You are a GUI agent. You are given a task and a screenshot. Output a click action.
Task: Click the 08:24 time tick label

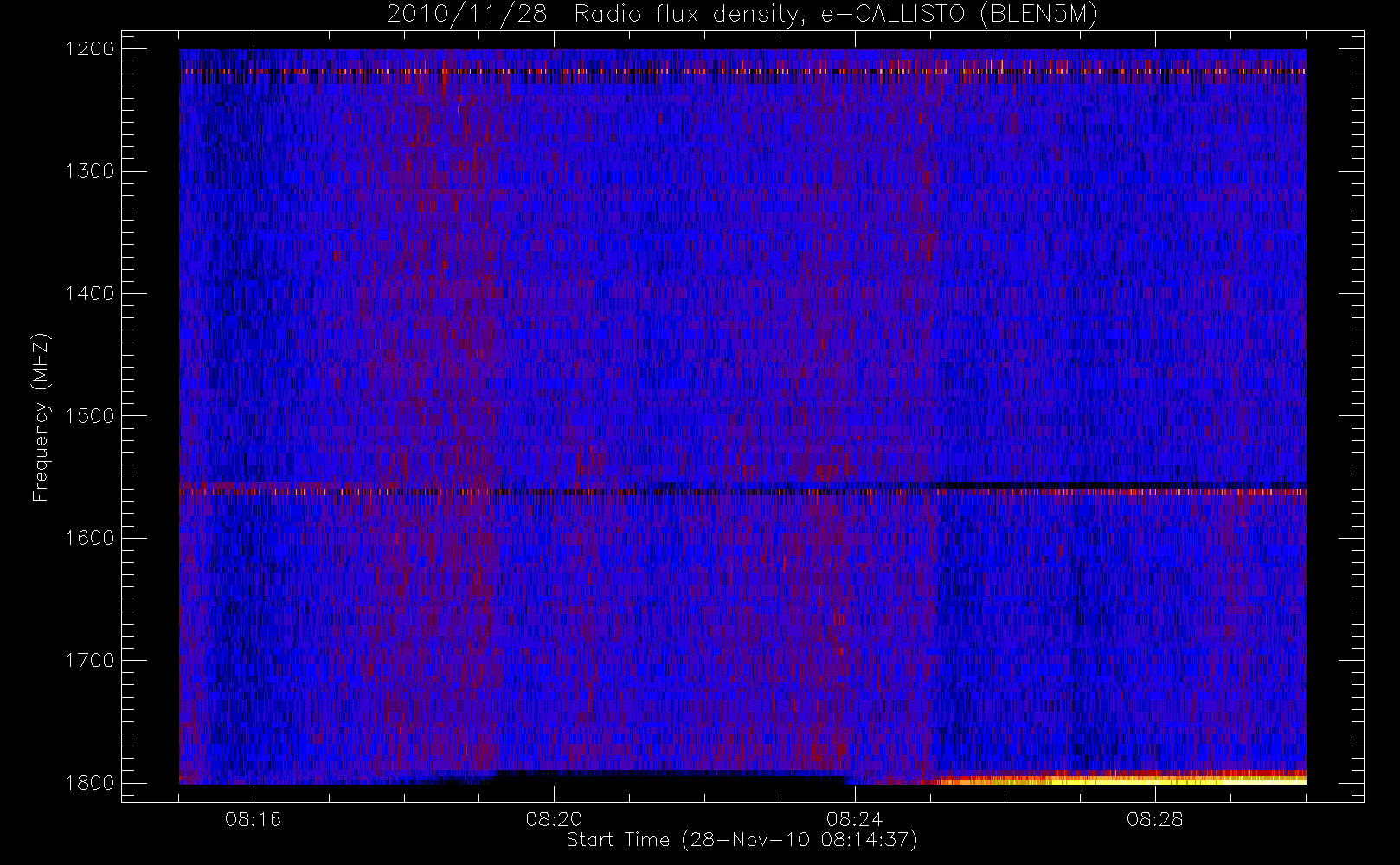click(854, 819)
